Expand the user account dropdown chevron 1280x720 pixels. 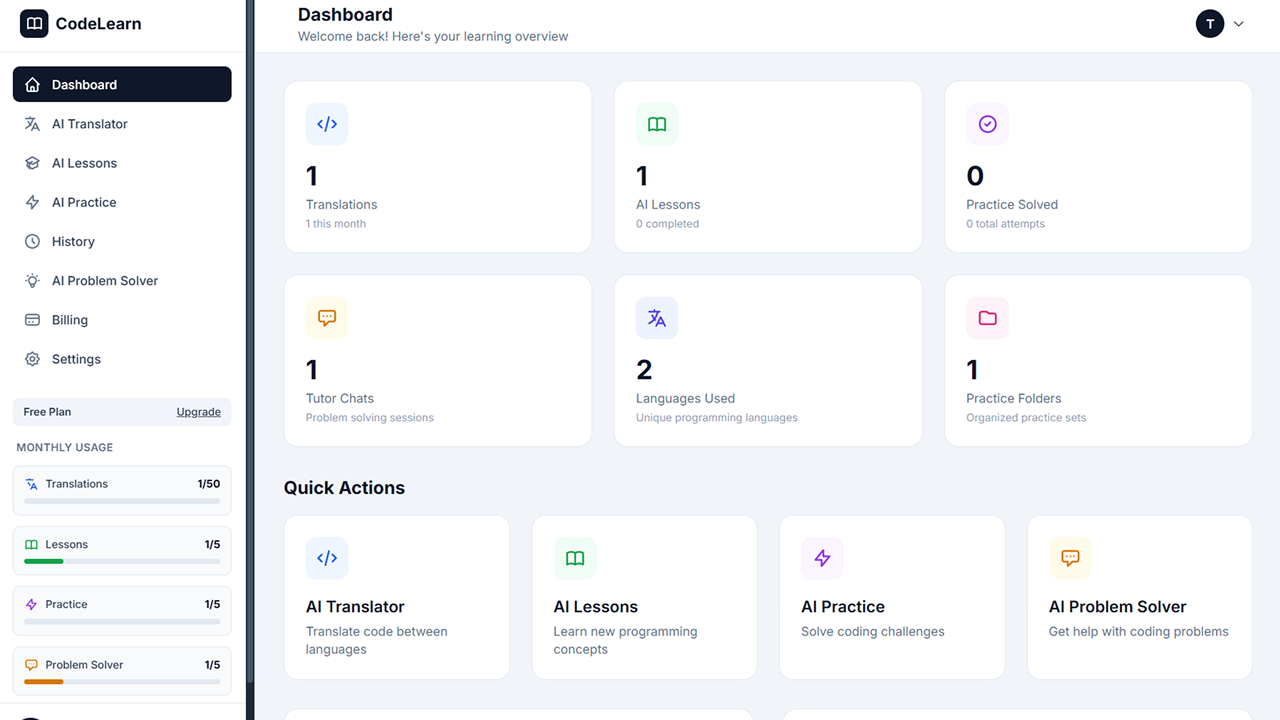(x=1239, y=24)
